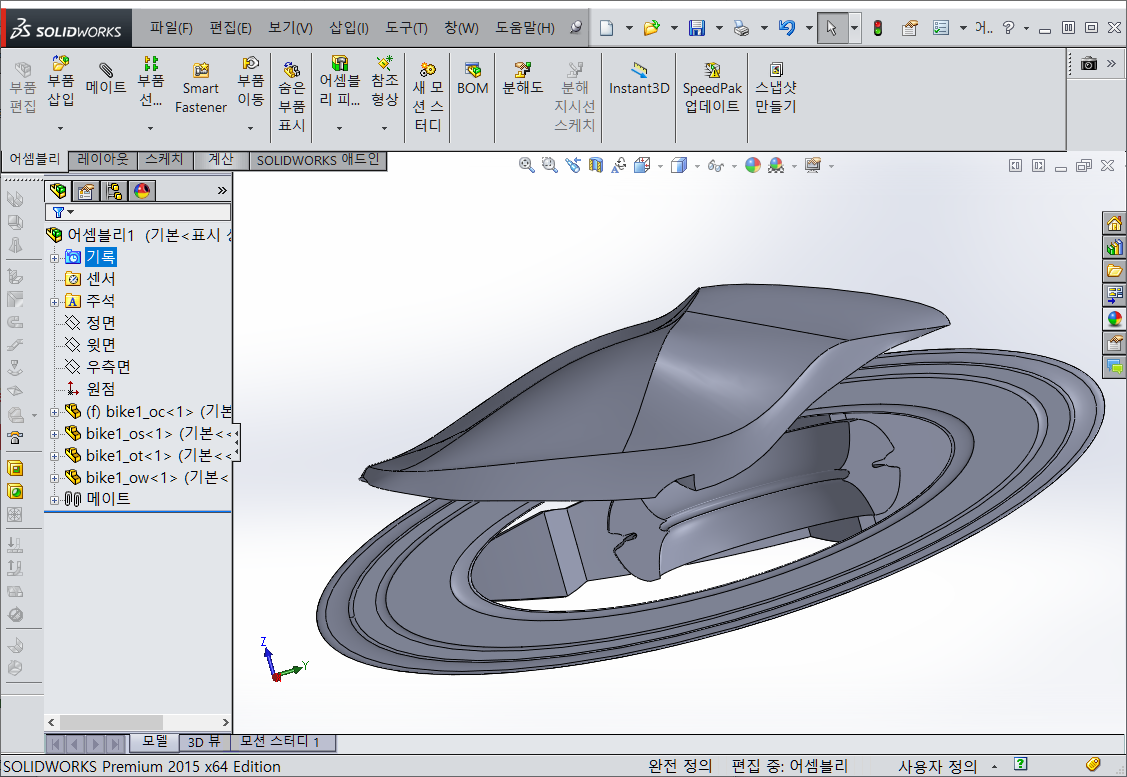The image size is (1127, 777).
Task: Open the 도움말(H) menu
Action: [525, 28]
